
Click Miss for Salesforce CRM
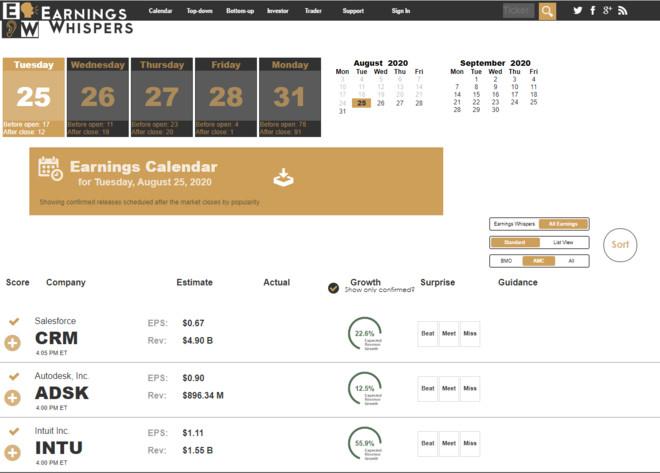[x=470, y=334]
